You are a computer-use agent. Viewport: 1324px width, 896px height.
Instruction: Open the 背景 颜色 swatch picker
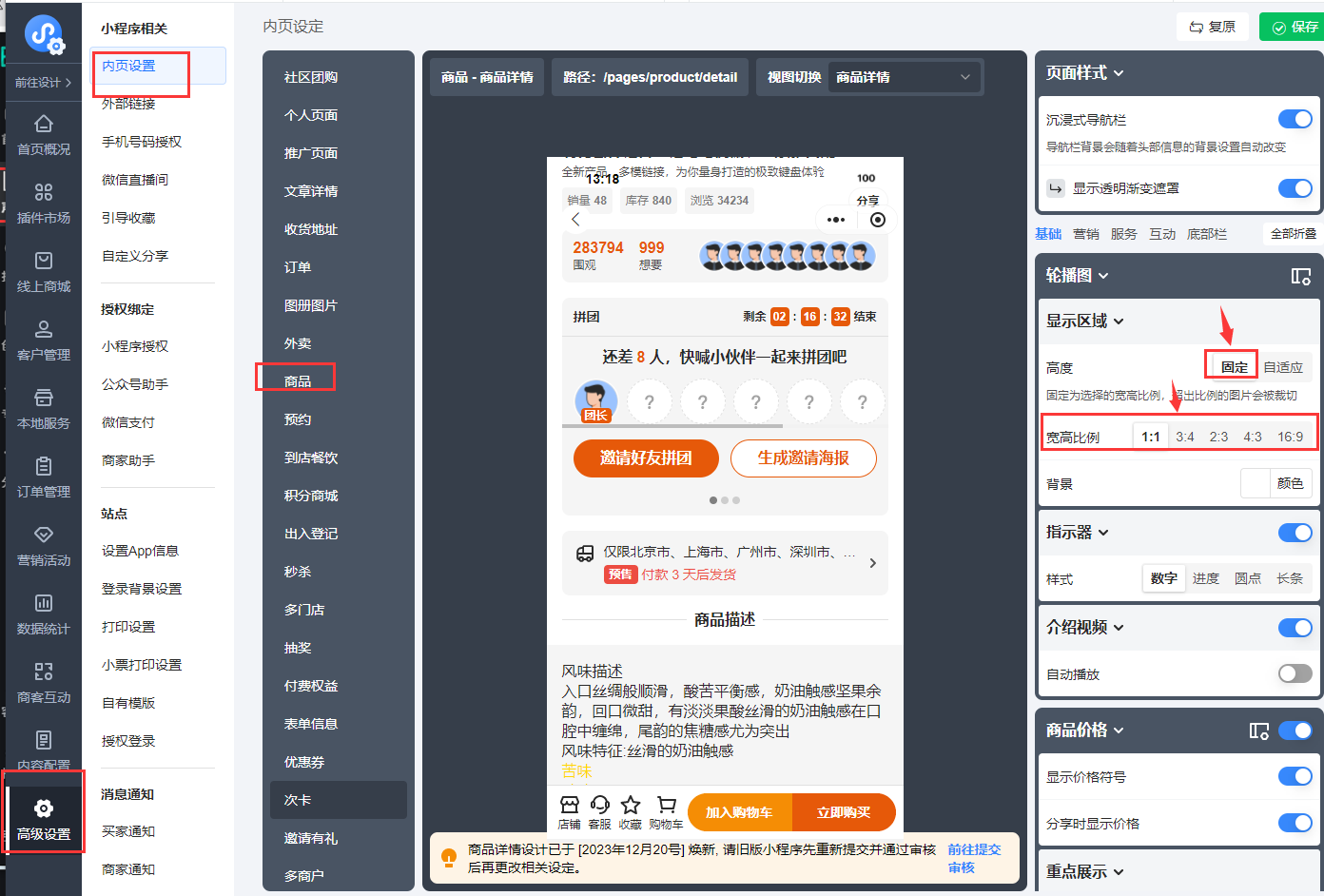tap(1256, 483)
